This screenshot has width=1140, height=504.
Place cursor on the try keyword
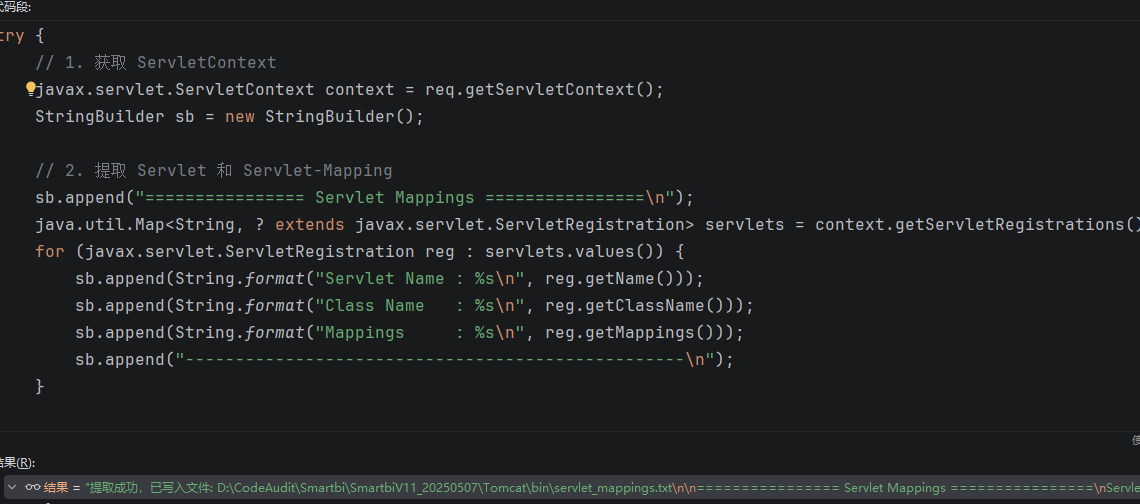coord(11,36)
